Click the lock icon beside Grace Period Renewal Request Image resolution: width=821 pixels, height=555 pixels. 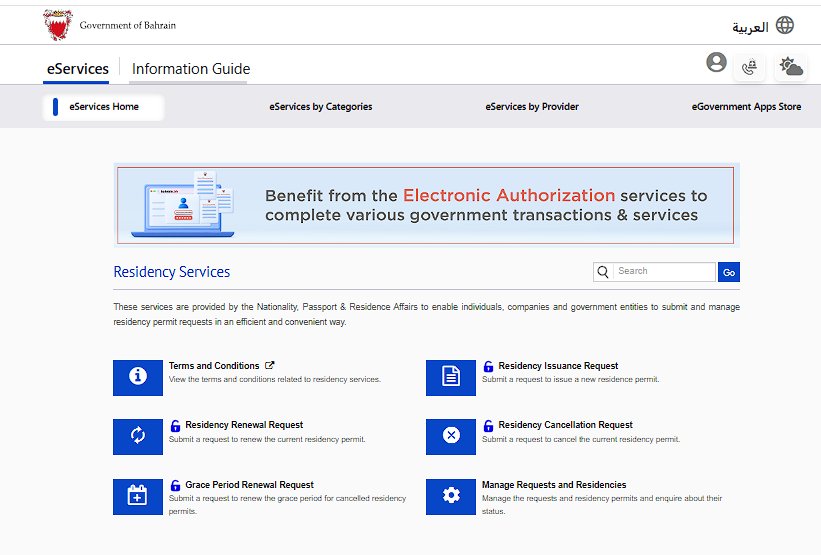tap(175, 485)
